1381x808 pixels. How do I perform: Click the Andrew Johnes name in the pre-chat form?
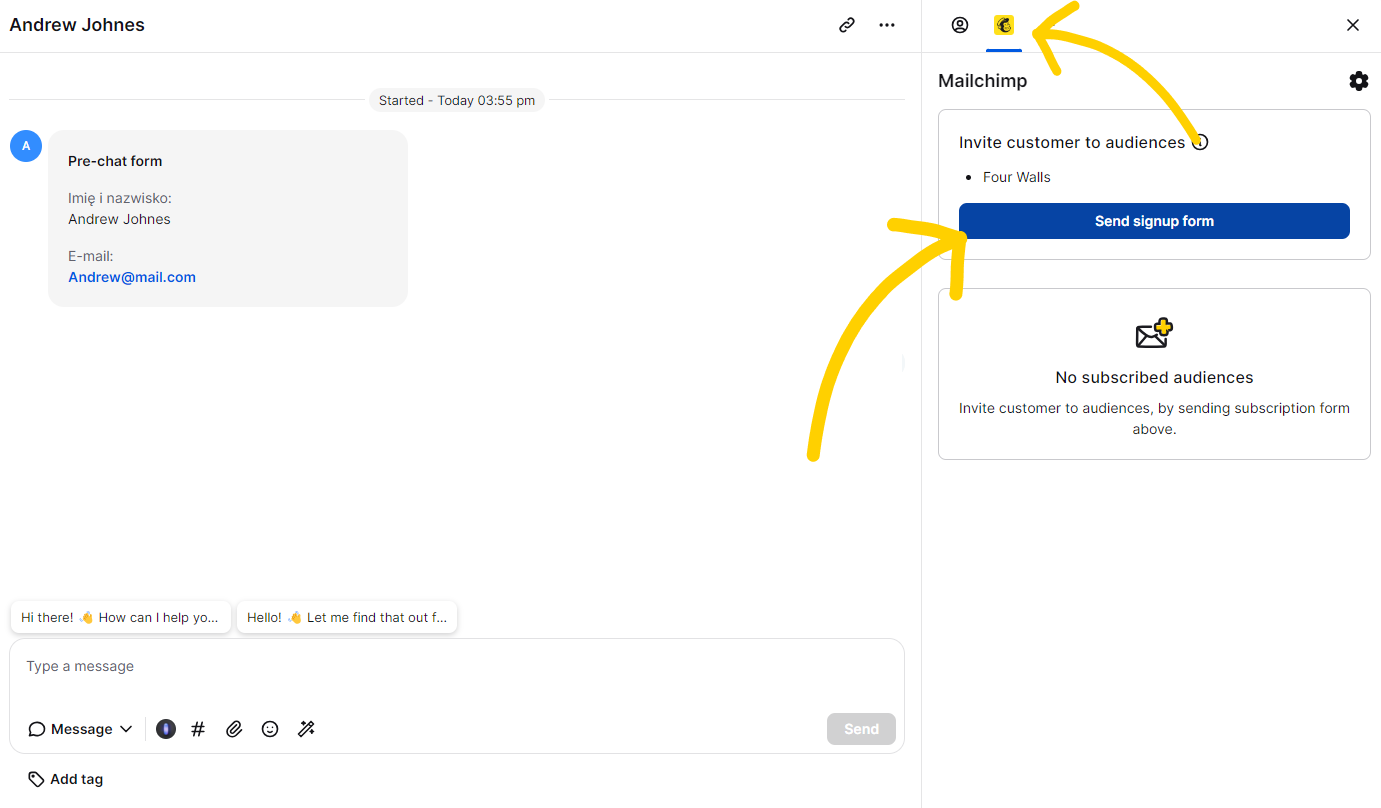coord(119,219)
